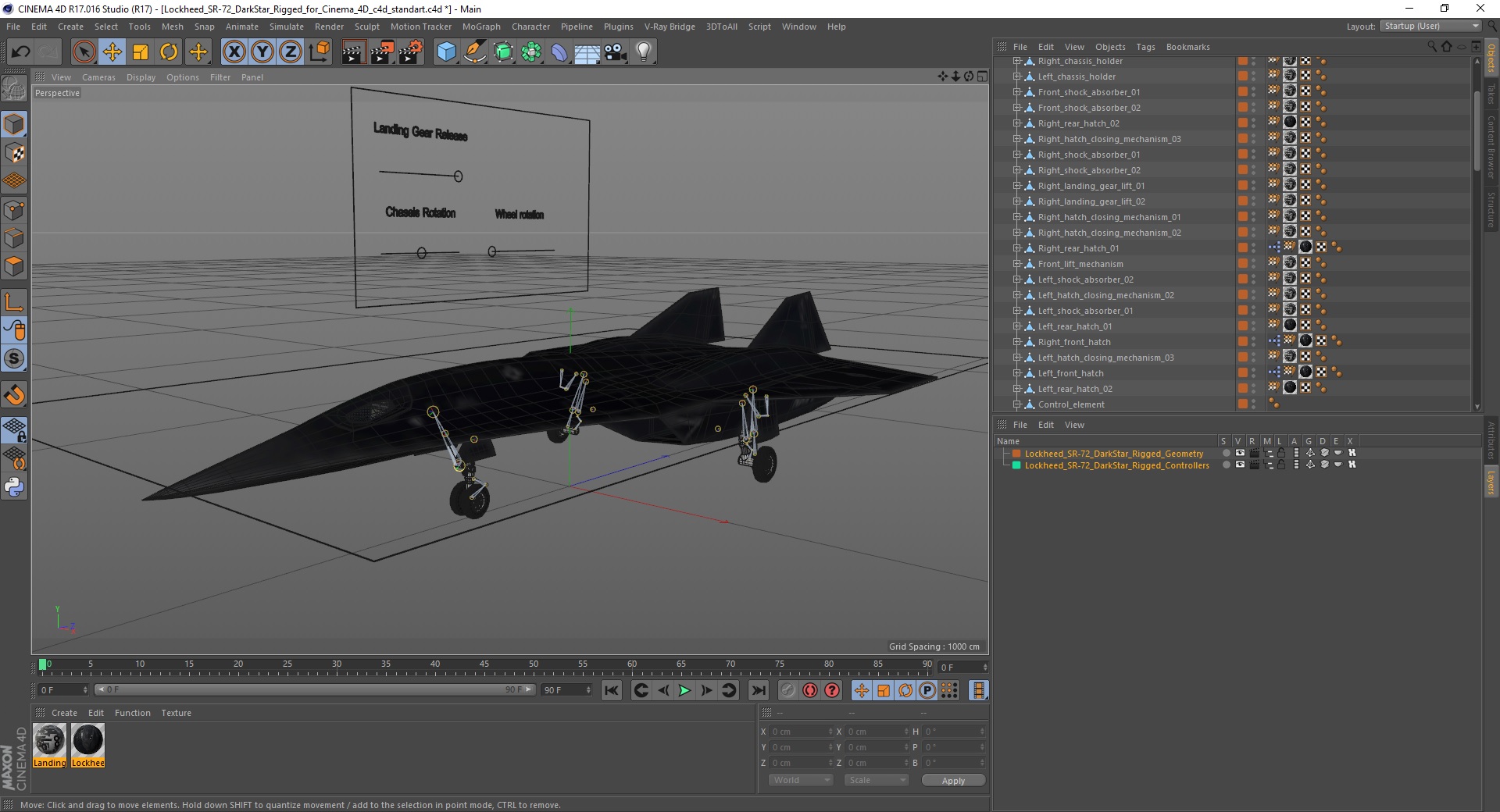The image size is (1500, 812).
Task: Render to Picture Viewer
Action: (382, 52)
